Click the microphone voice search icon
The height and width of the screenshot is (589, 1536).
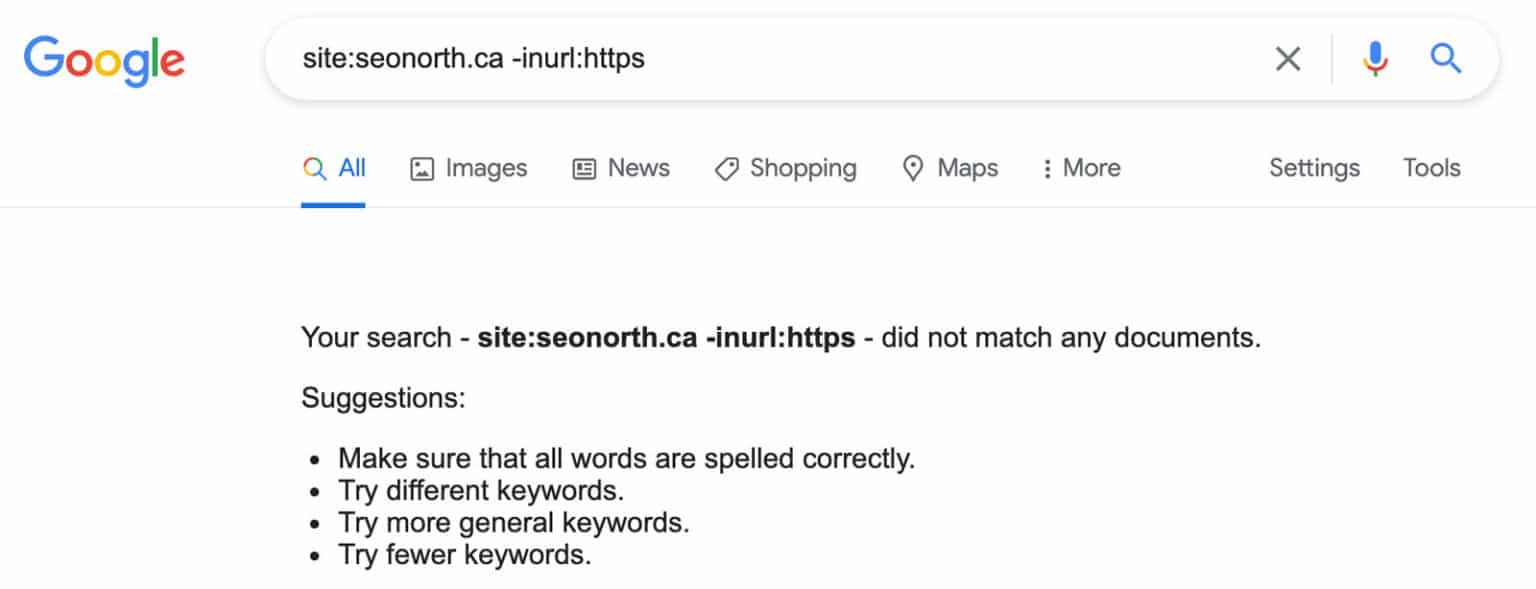click(x=1374, y=59)
